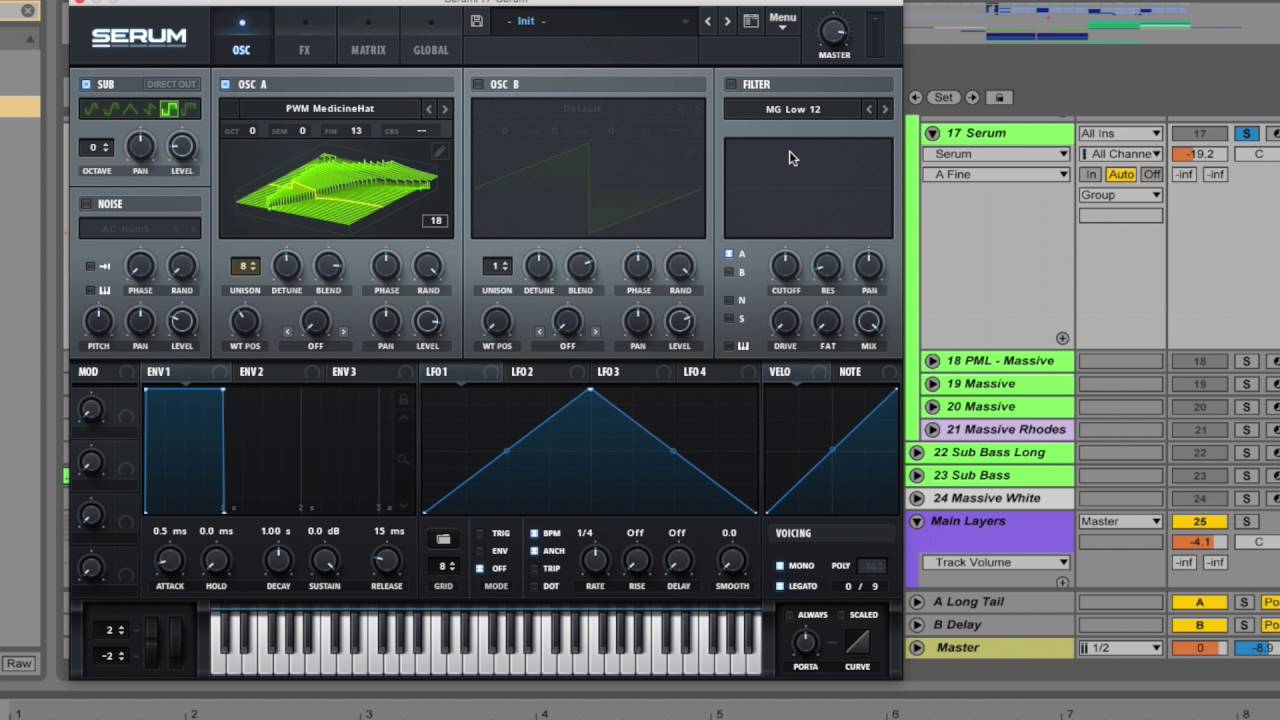Open the LFO shape folder icon
The image size is (1280, 720).
(443, 539)
